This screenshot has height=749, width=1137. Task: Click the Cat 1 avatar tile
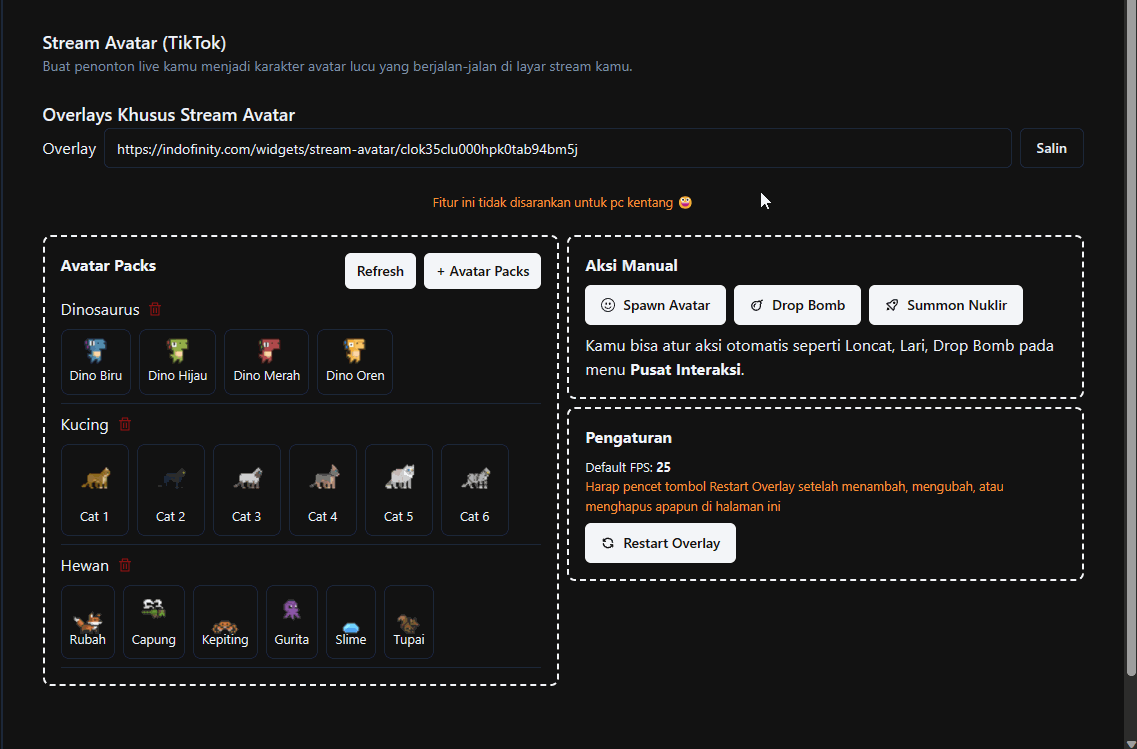tap(95, 490)
